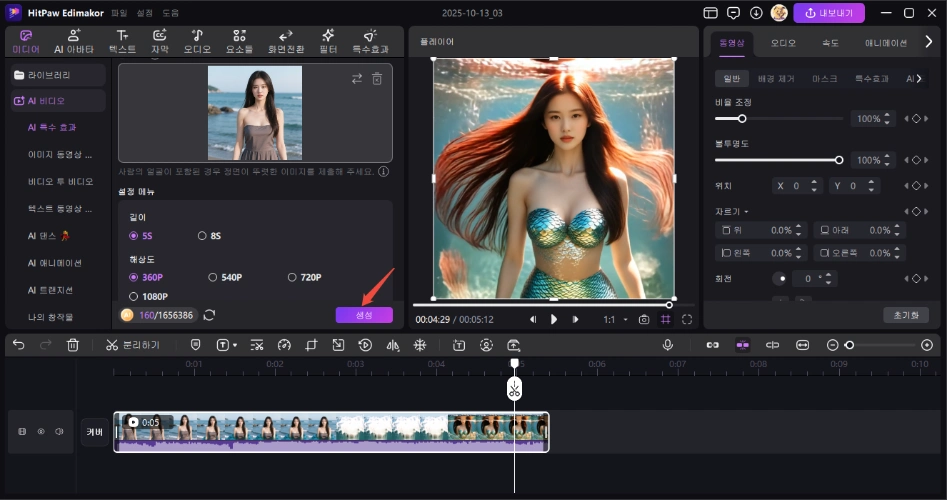Swap the uploaded image with the exchange icon
This screenshot has height=500, width=947.
pos(357,79)
